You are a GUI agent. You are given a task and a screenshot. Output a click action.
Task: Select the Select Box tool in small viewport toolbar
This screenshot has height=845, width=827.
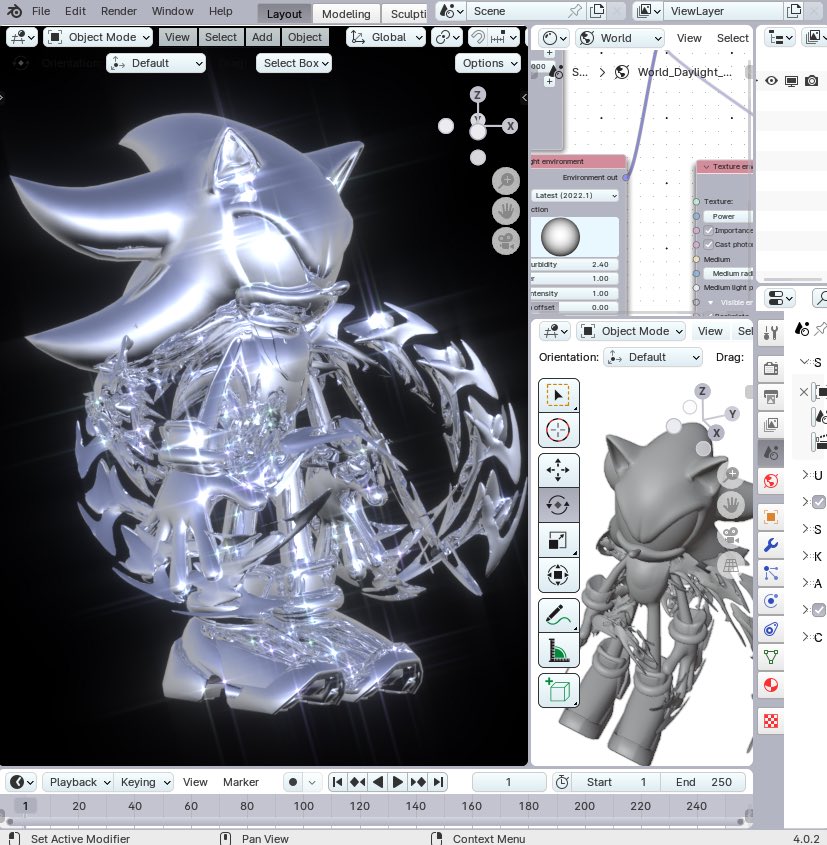559,396
